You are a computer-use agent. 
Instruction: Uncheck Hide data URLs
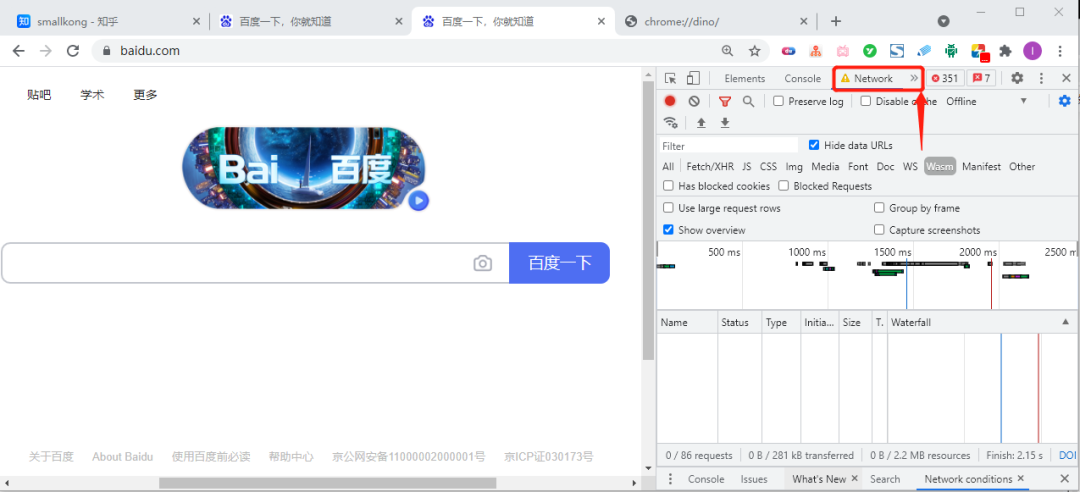coord(814,145)
